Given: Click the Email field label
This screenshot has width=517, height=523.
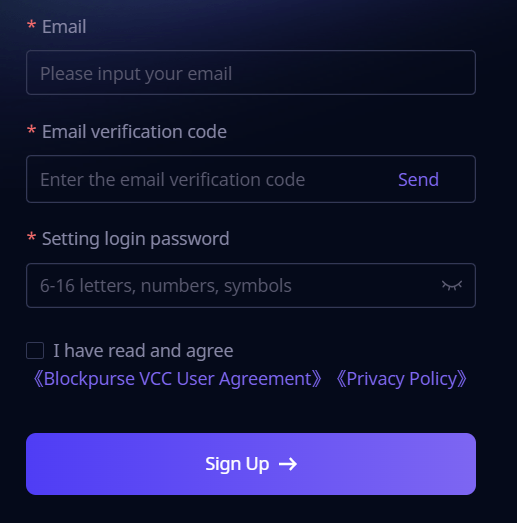Looking at the screenshot, I should point(64,27).
